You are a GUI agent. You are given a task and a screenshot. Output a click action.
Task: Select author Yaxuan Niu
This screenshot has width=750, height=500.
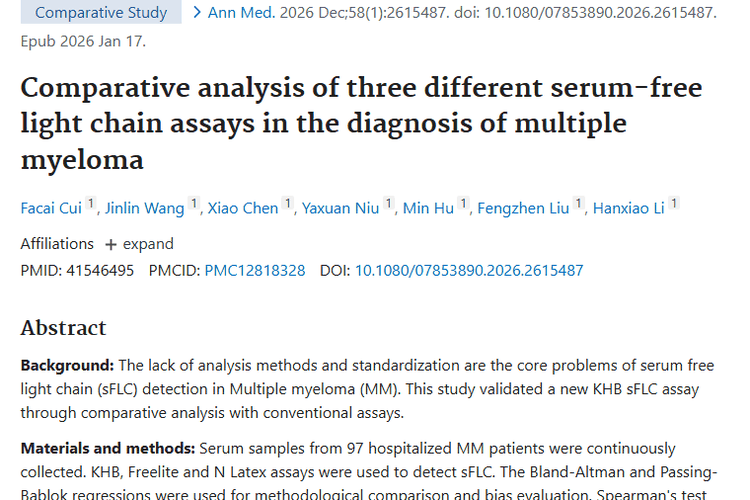339,208
